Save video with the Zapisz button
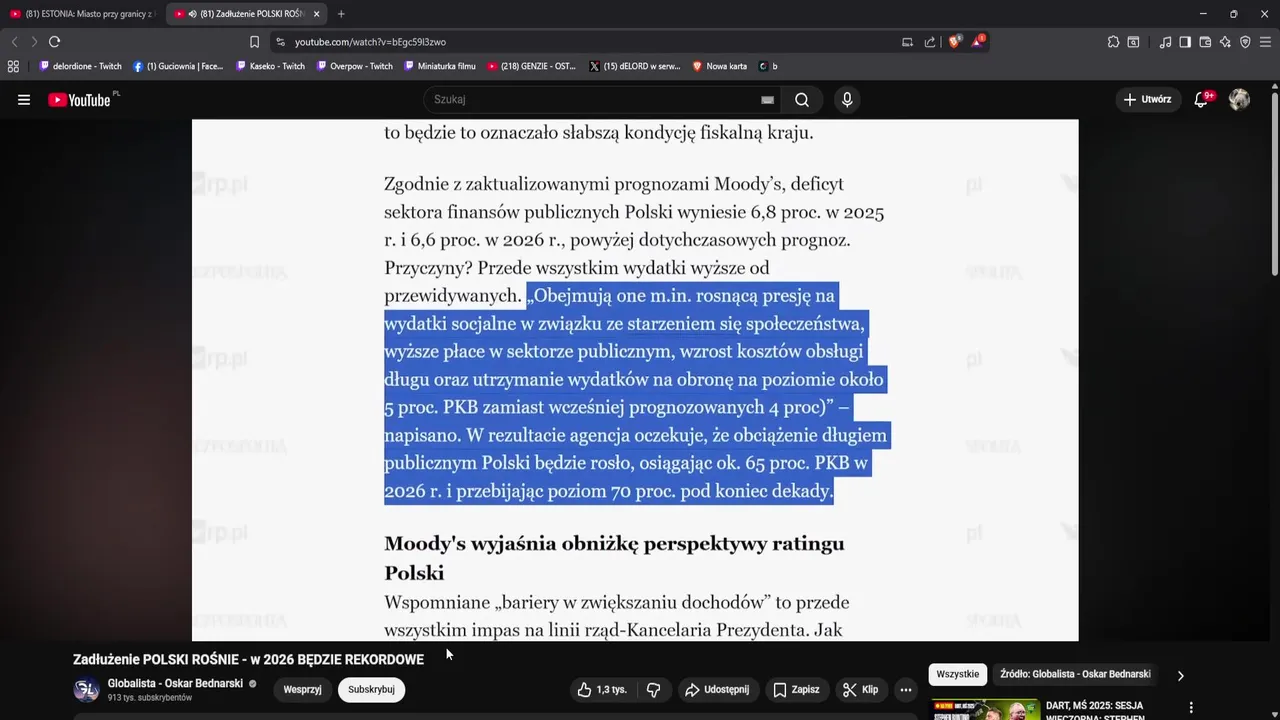 [797, 690]
